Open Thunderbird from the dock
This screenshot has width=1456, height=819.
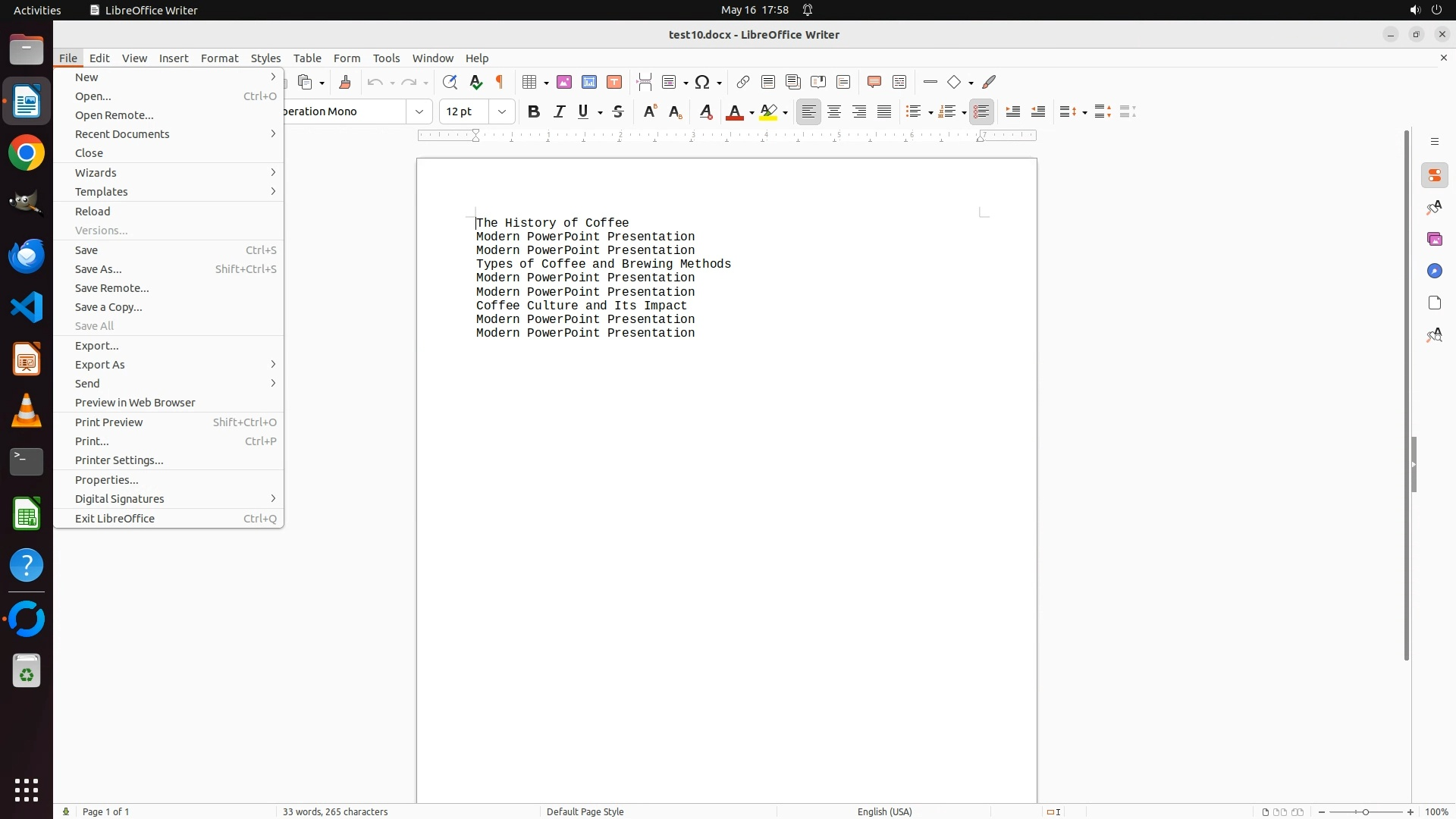coord(27,256)
